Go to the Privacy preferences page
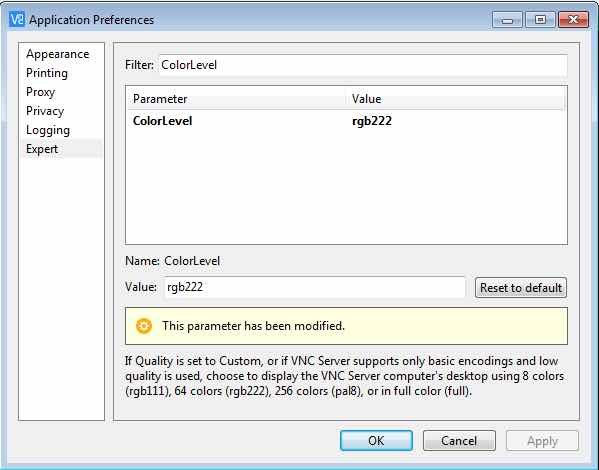Image resolution: width=599 pixels, height=470 pixels. pos(45,111)
